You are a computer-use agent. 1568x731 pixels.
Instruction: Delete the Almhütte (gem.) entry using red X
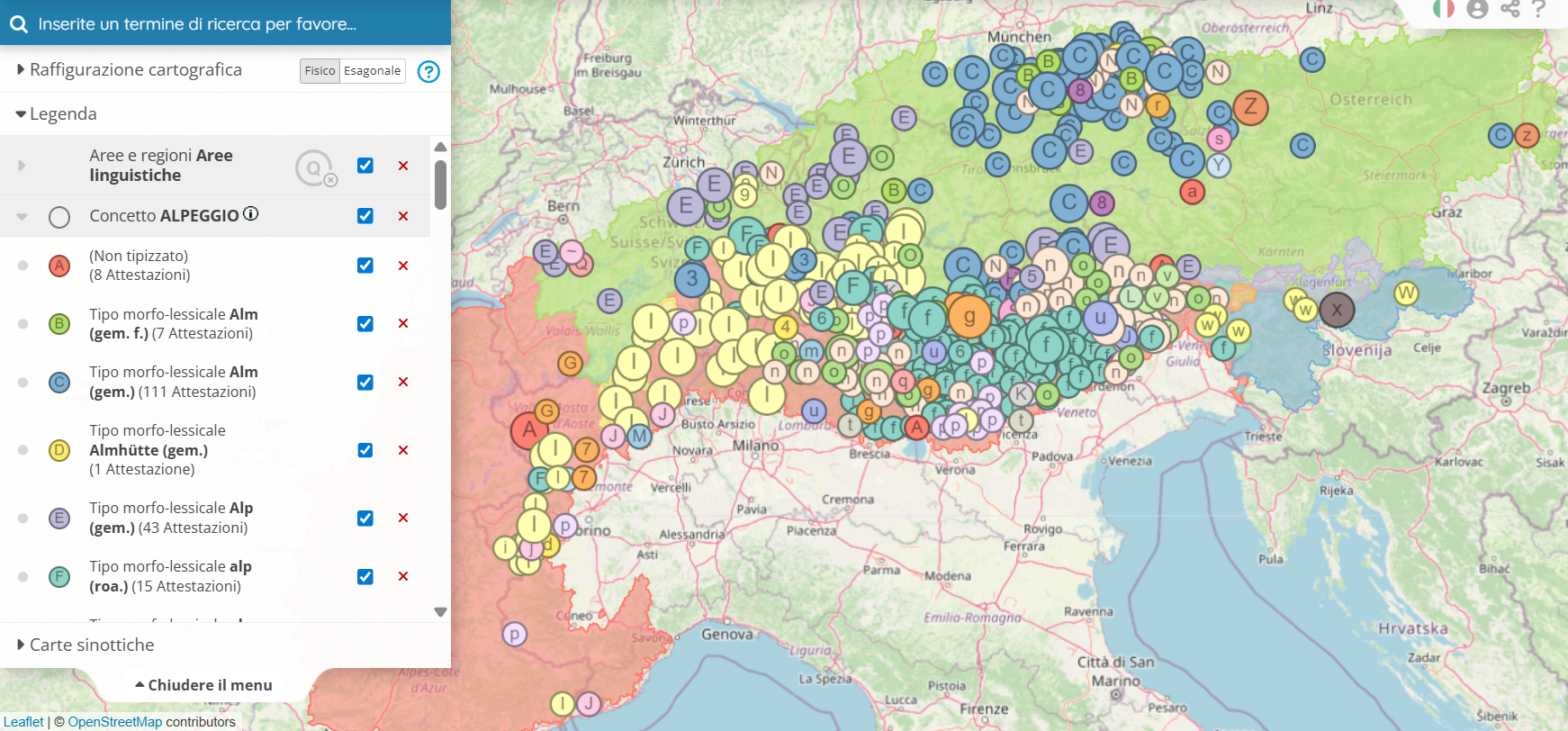(x=403, y=450)
